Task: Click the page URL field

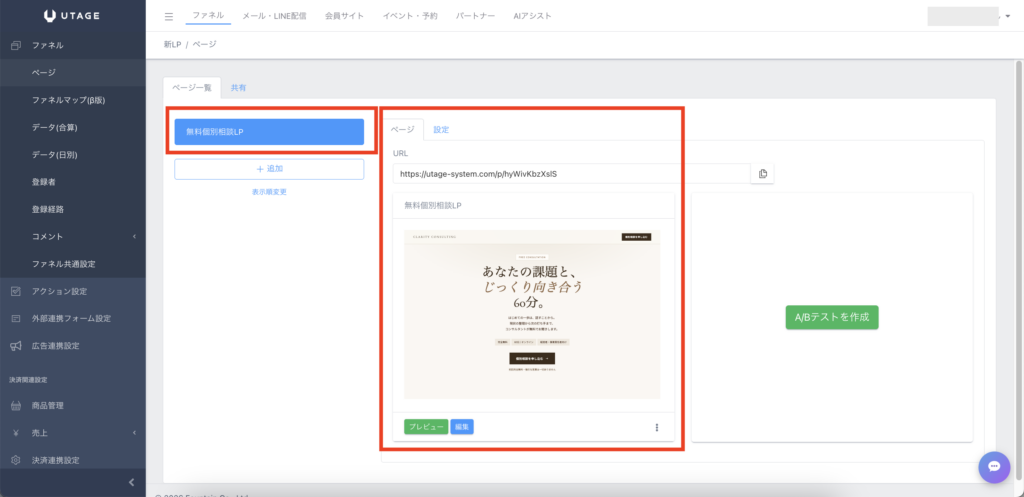Action: (572, 174)
